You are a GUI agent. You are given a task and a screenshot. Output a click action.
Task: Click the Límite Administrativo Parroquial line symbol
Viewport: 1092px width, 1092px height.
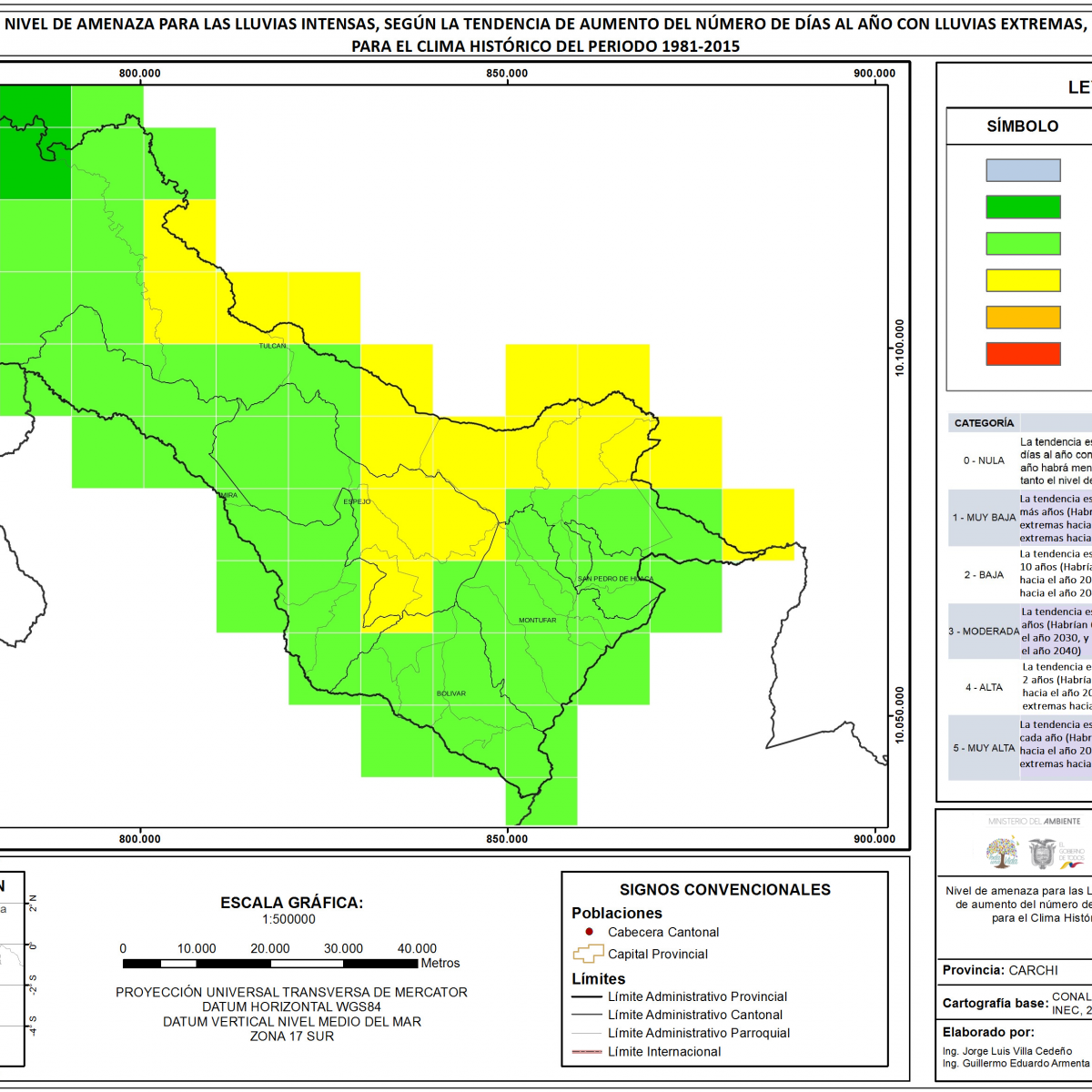[x=587, y=1033]
